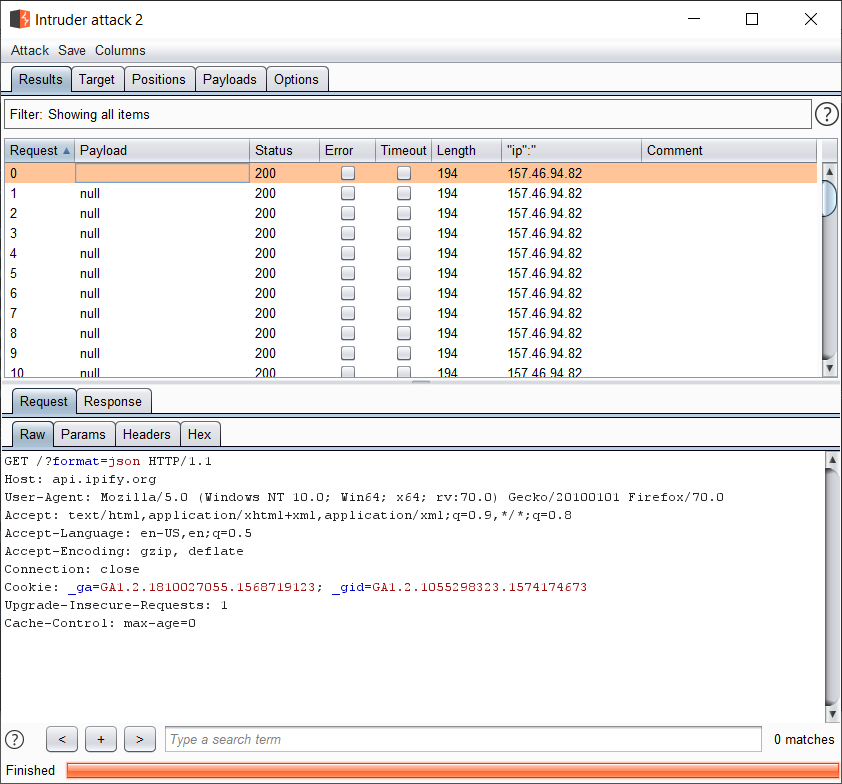The image size is (842, 784).
Task: Toggle Error checkbox for request 0
Action: (348, 173)
